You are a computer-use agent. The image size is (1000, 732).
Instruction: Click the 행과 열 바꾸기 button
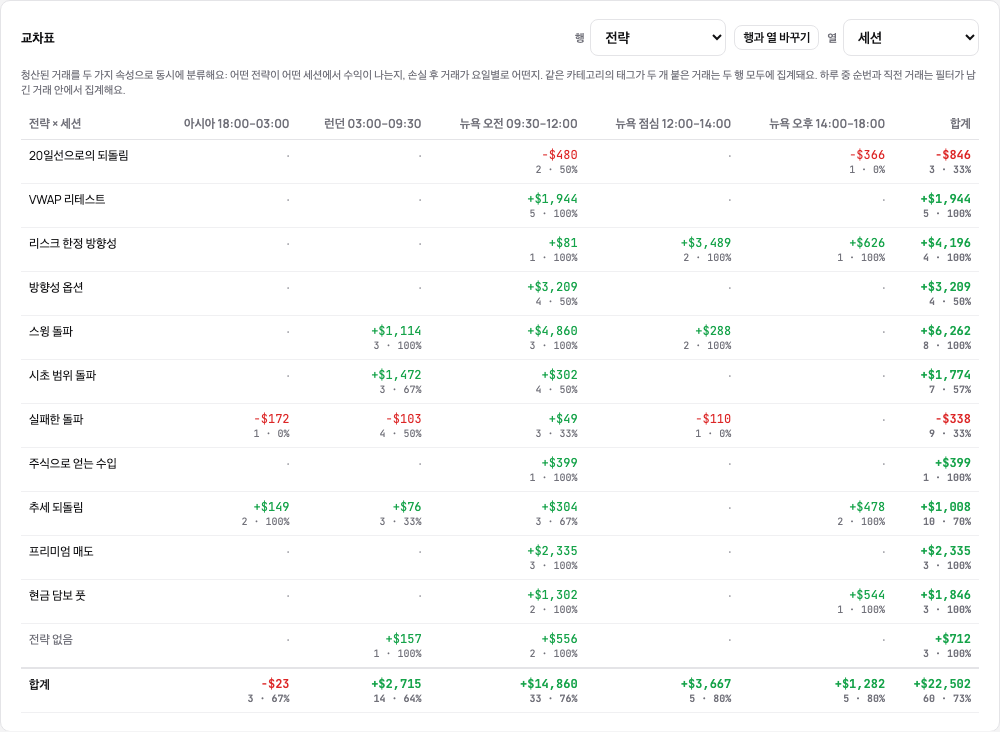pyautogui.click(x=776, y=38)
